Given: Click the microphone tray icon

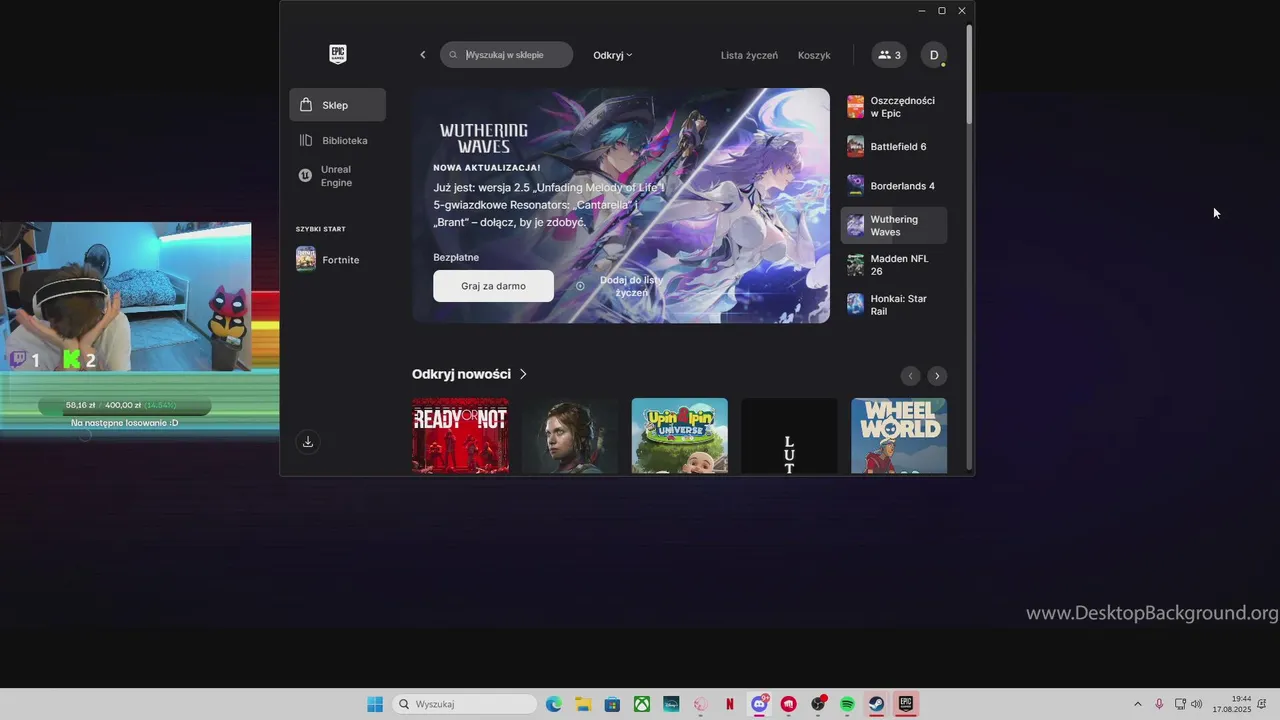Looking at the screenshot, I should click(x=1159, y=704).
